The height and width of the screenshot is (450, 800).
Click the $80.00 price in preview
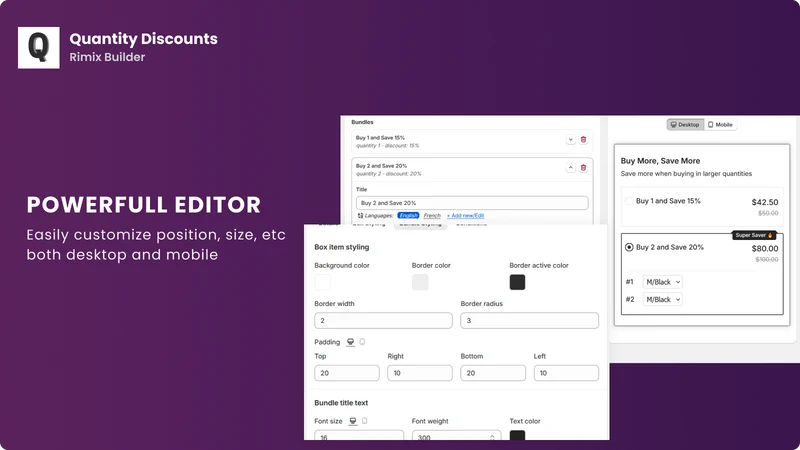click(x=765, y=248)
